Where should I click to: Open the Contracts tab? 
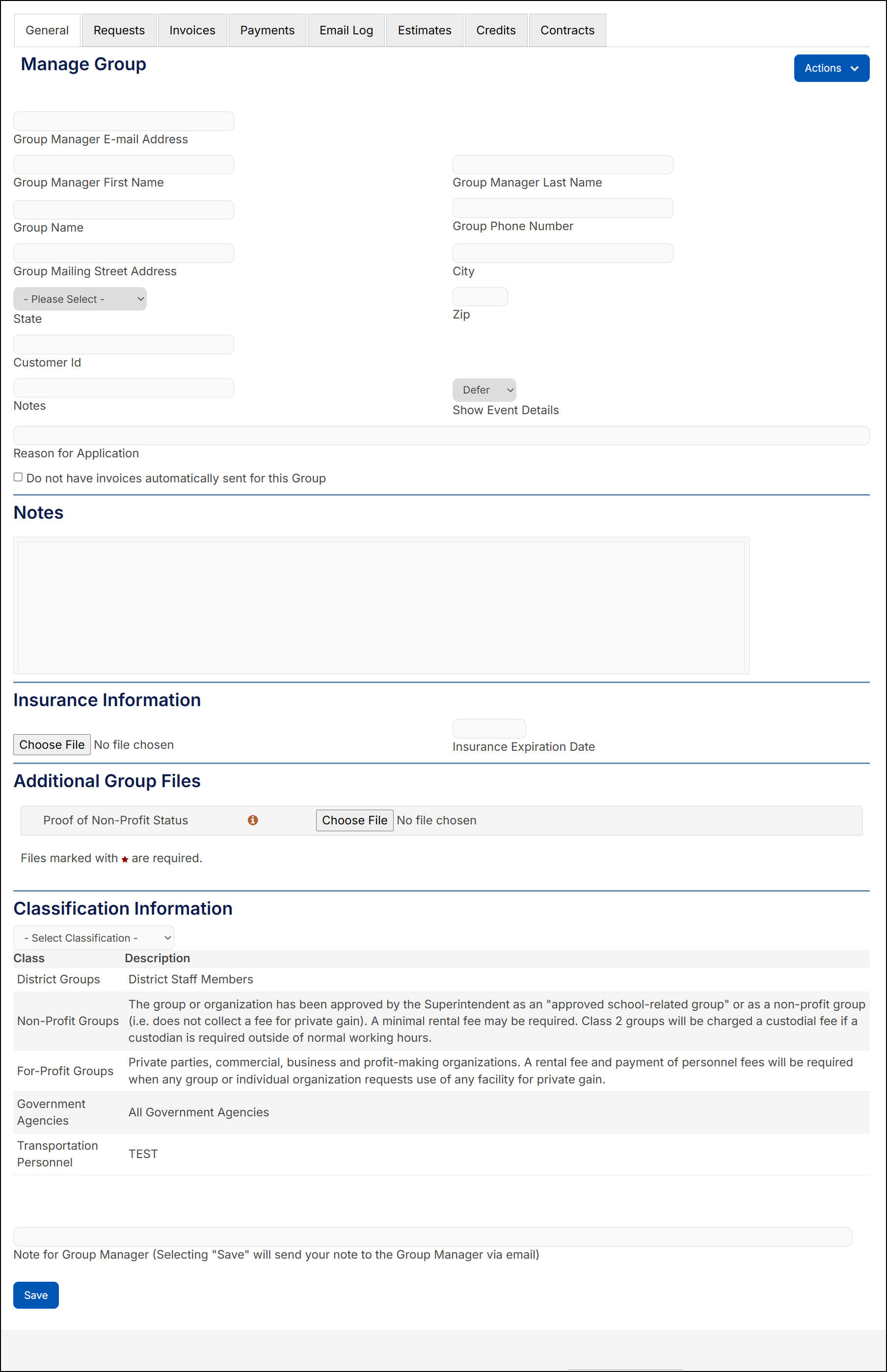click(x=567, y=30)
